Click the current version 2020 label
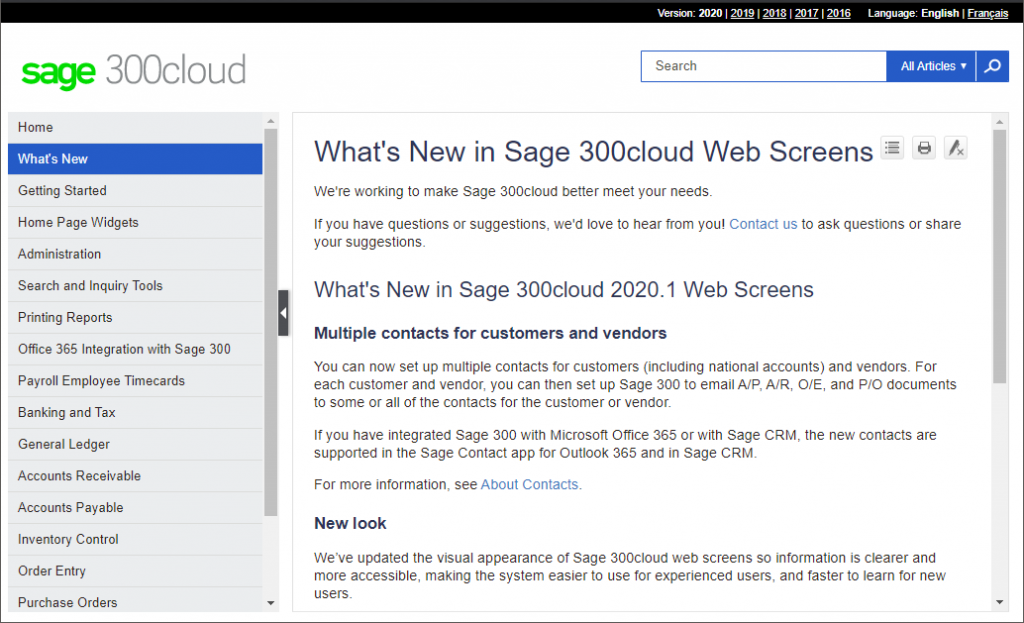The width and height of the screenshot is (1024, 623). point(711,13)
